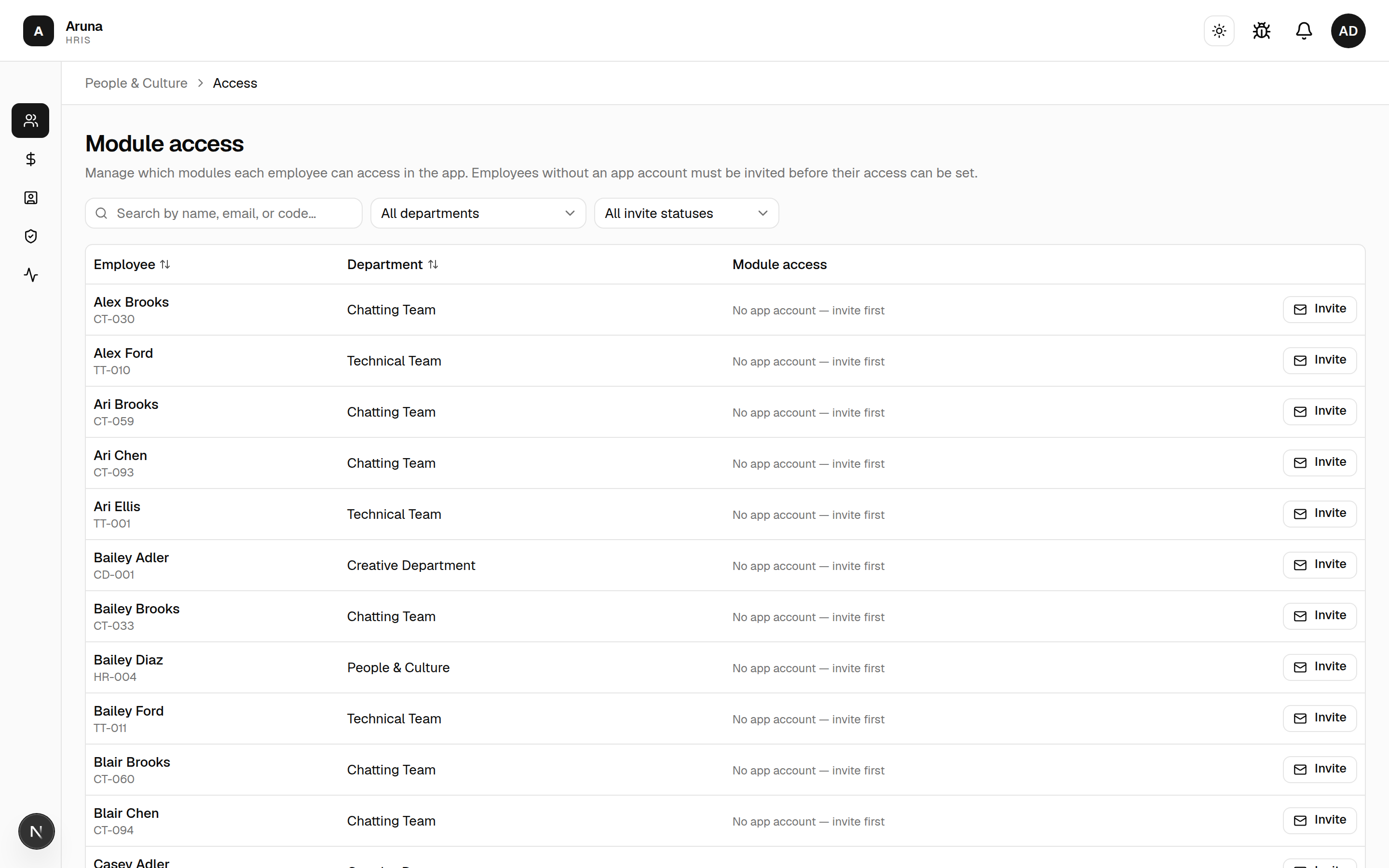Open the activity pulse sidebar icon
The width and height of the screenshot is (1389, 868).
[x=30, y=275]
